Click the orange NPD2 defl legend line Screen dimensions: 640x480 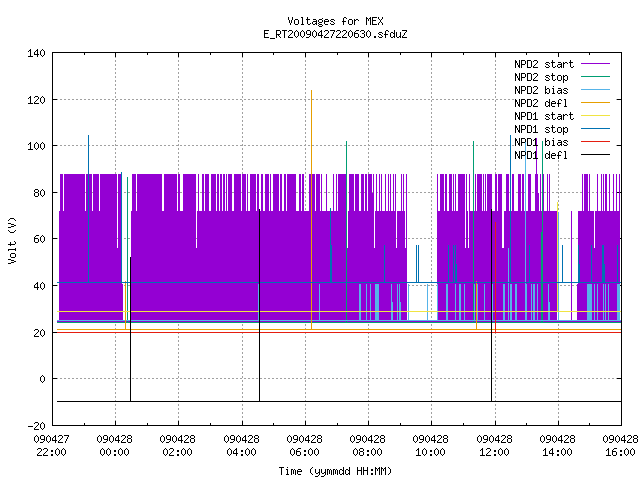pos(595,103)
